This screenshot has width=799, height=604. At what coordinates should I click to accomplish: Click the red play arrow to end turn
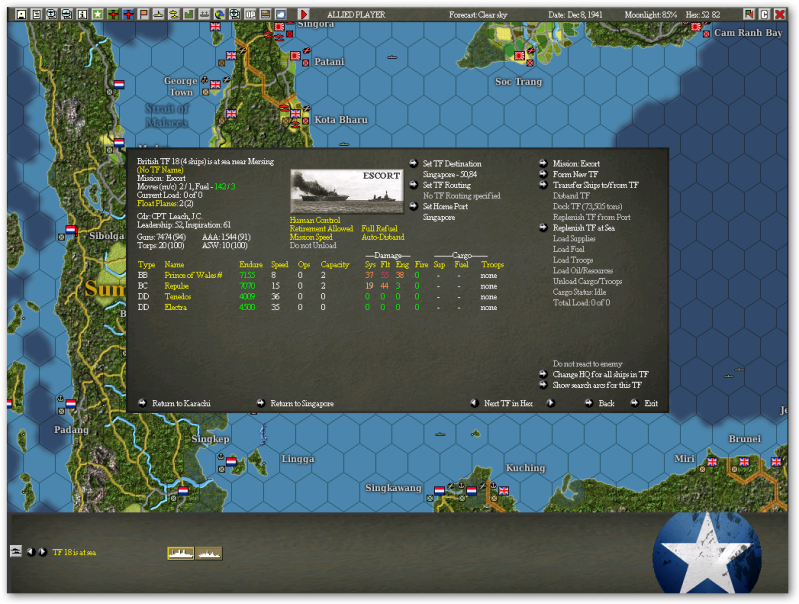[304, 14]
